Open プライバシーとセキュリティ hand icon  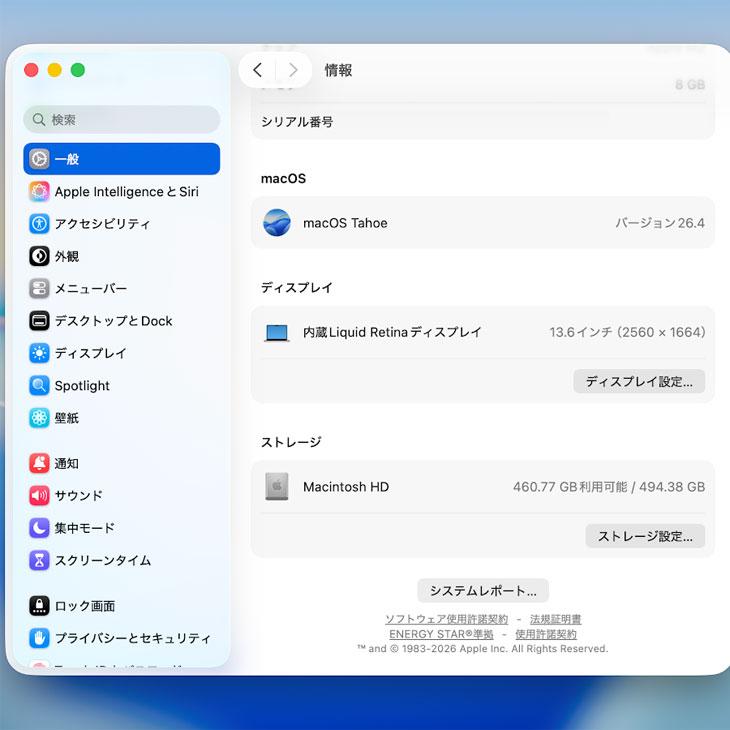39,638
